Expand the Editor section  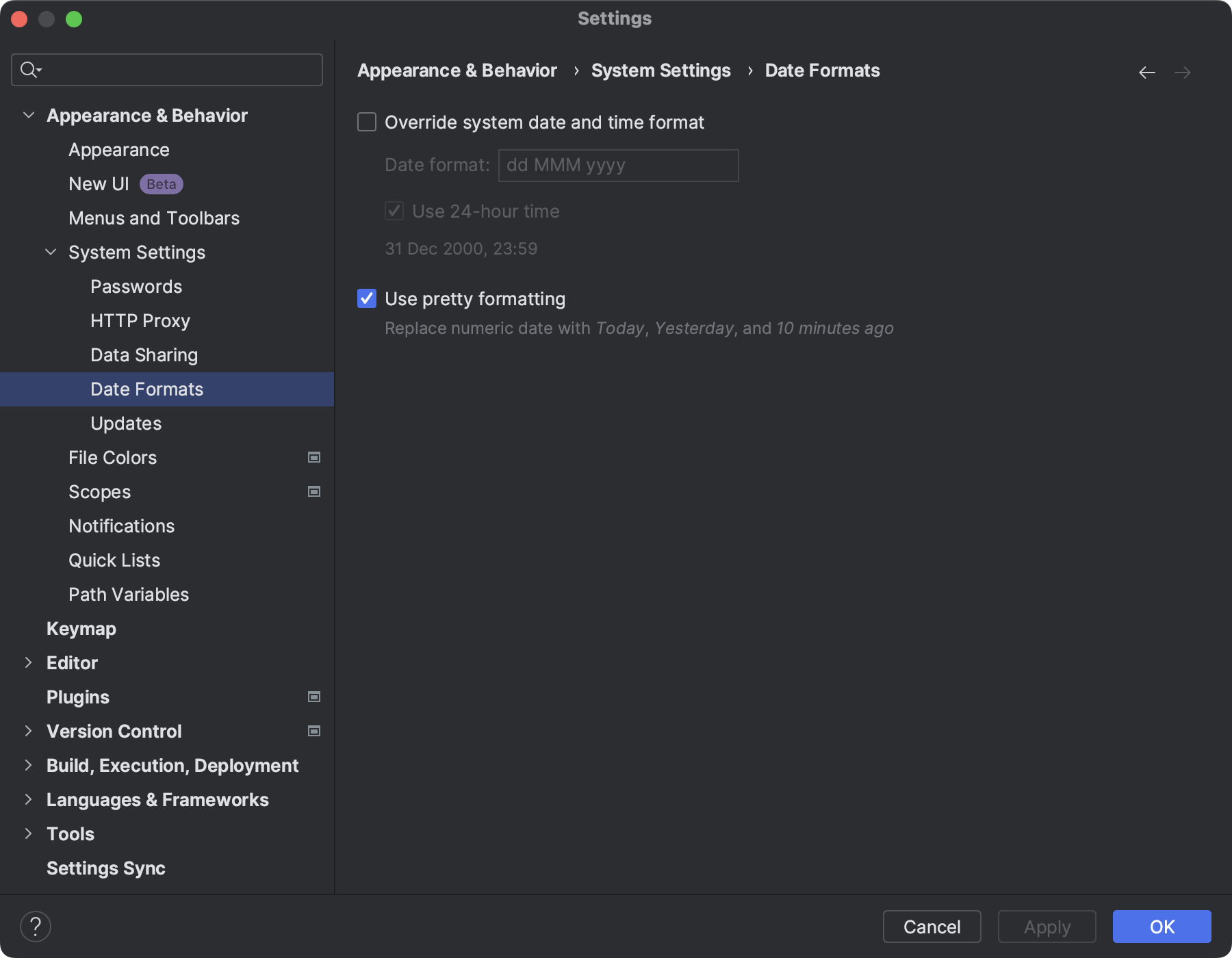28,662
